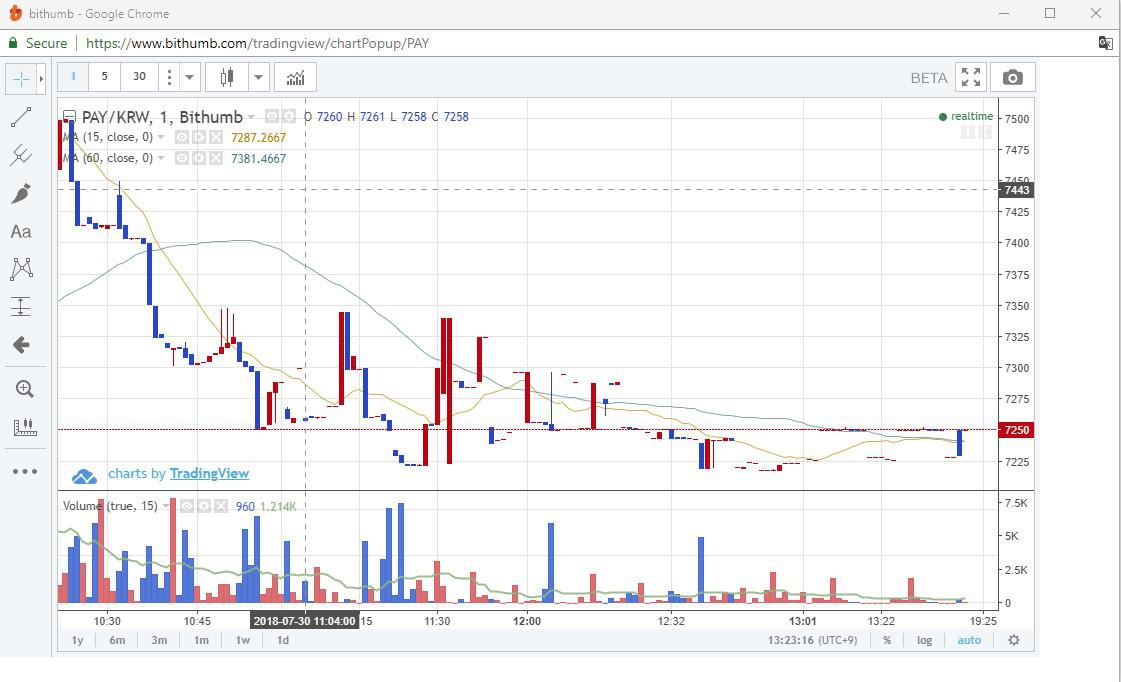Click the MA 60 value 7381.4667
1121x682 pixels.
[258, 158]
